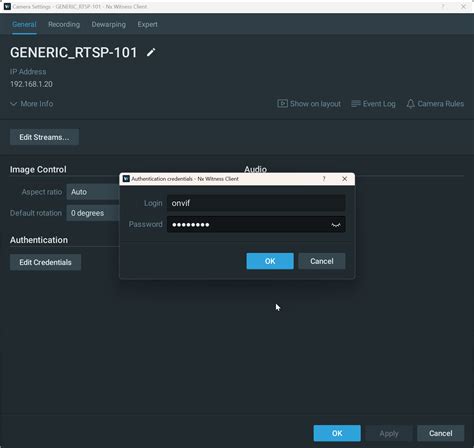Viewport: 474px width, 448px height.
Task: Click the pencil icon to rename GENERIC_RTSP-101
Action: click(x=151, y=52)
